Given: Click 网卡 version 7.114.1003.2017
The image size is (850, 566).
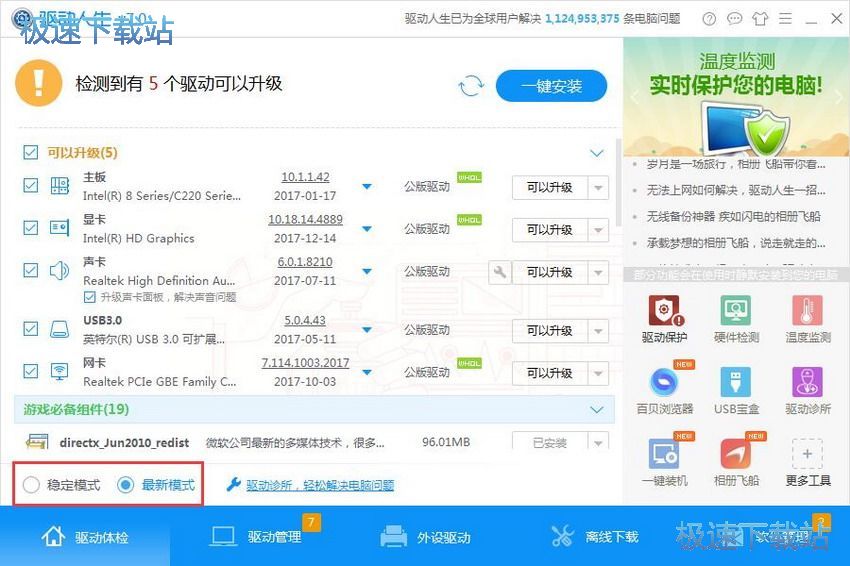Looking at the screenshot, I should pos(305,362).
